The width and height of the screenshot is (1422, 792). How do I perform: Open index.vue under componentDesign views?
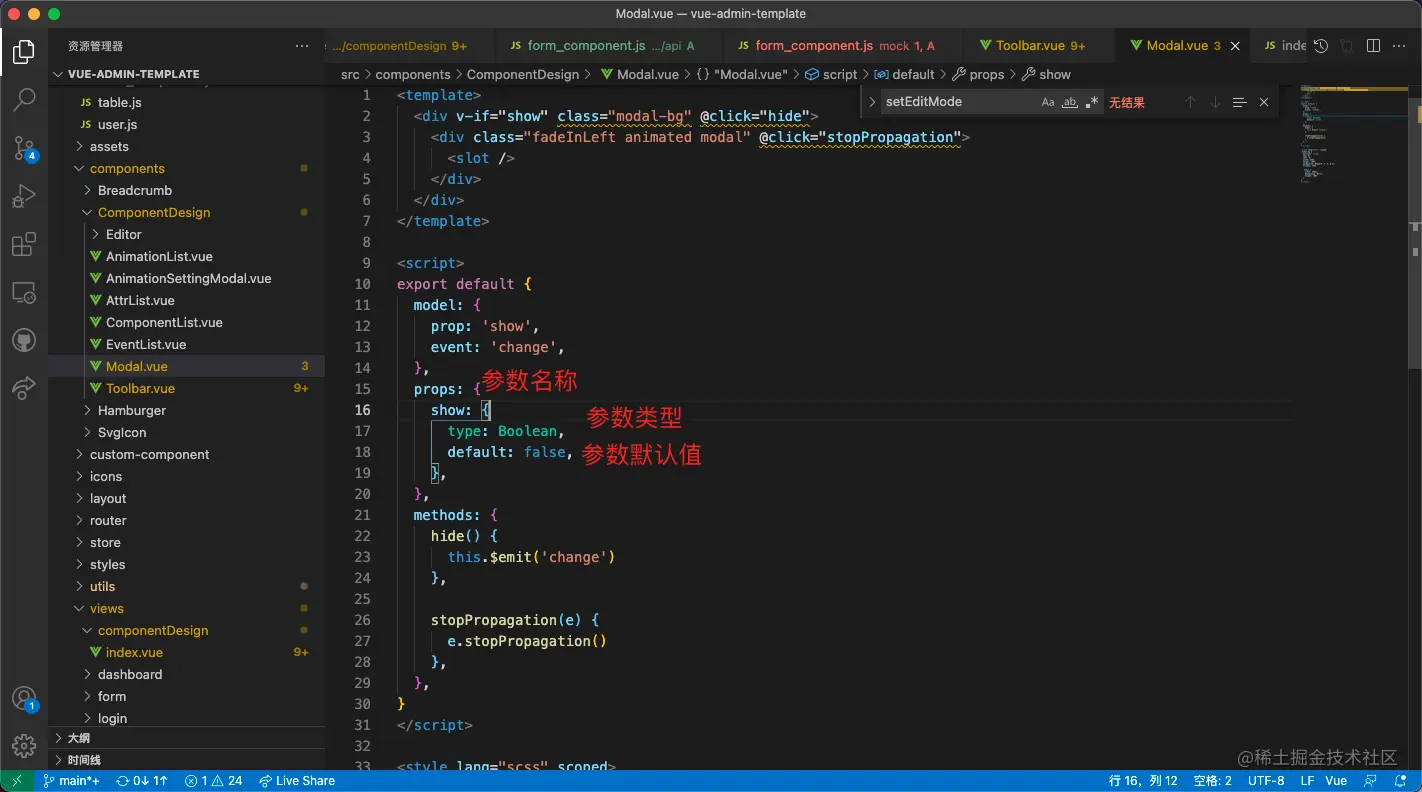(187, 652)
